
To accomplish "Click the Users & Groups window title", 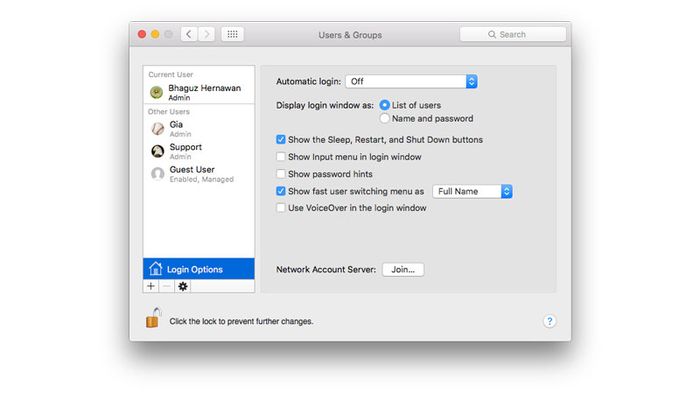I will (350, 35).
